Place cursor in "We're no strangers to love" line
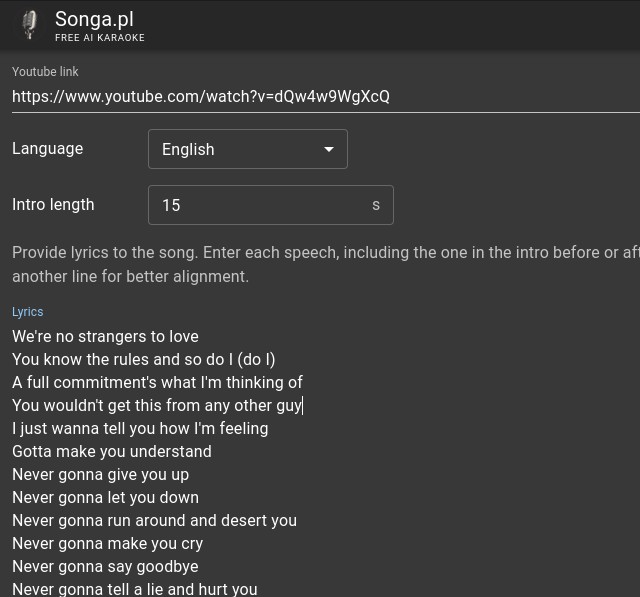Screen dimensions: 640x597 tap(105, 336)
